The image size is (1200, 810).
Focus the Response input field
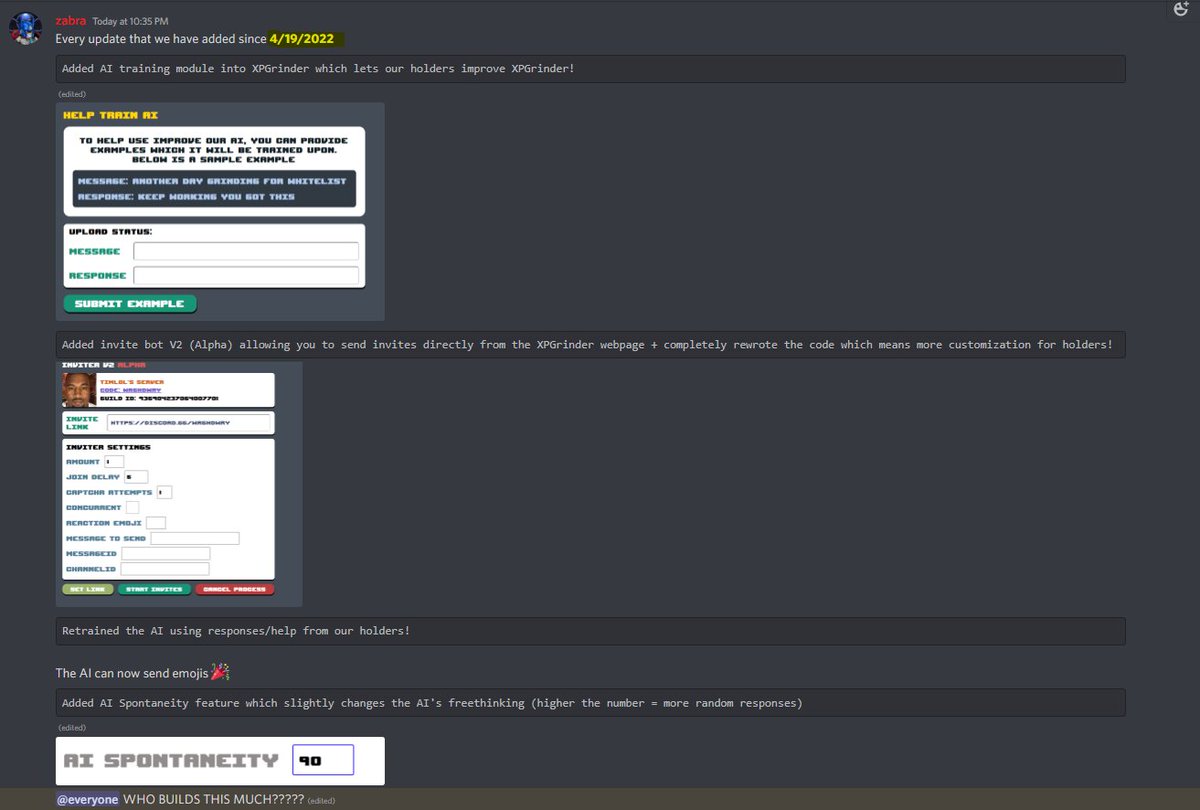(x=246, y=275)
